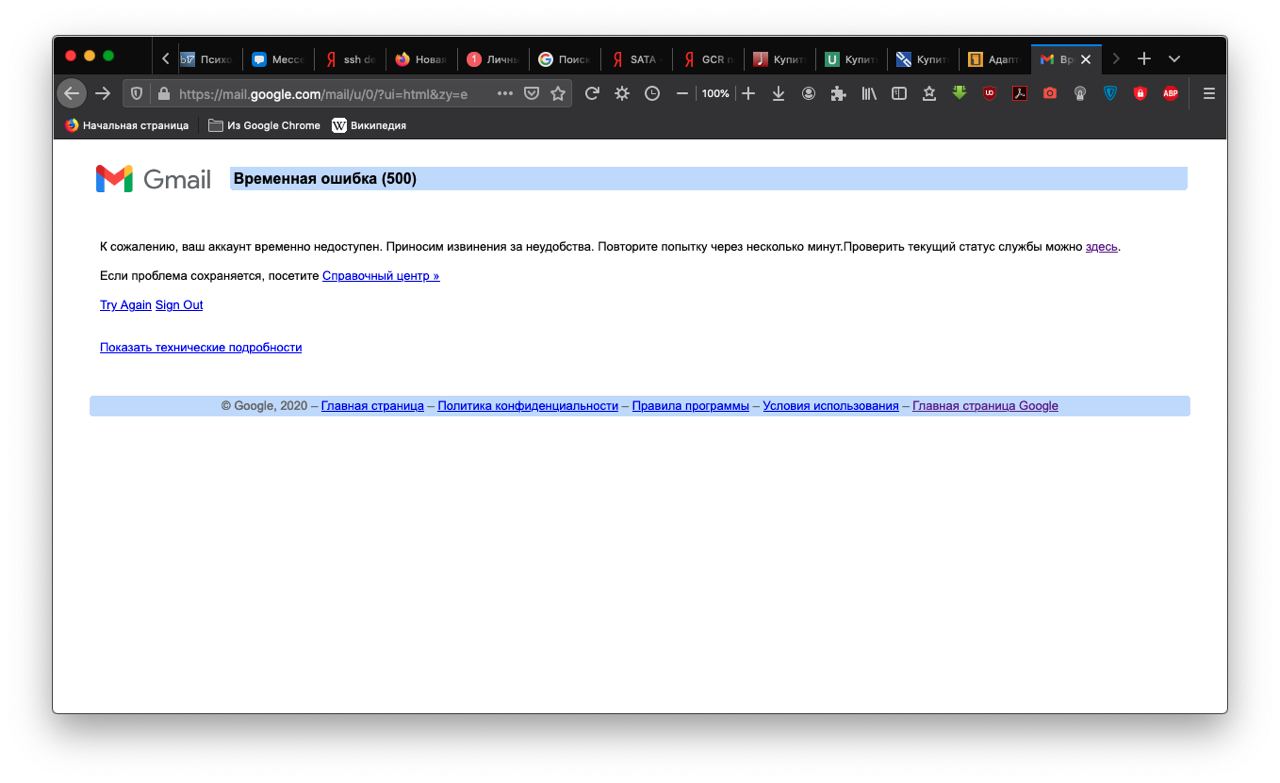Follow the здесь service status link

tap(1101, 246)
